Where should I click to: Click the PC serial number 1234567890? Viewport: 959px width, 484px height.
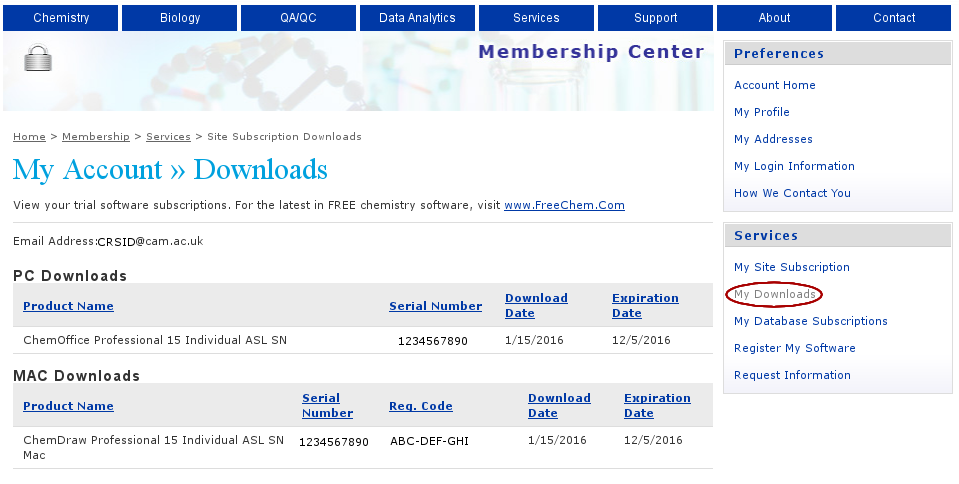point(432,341)
